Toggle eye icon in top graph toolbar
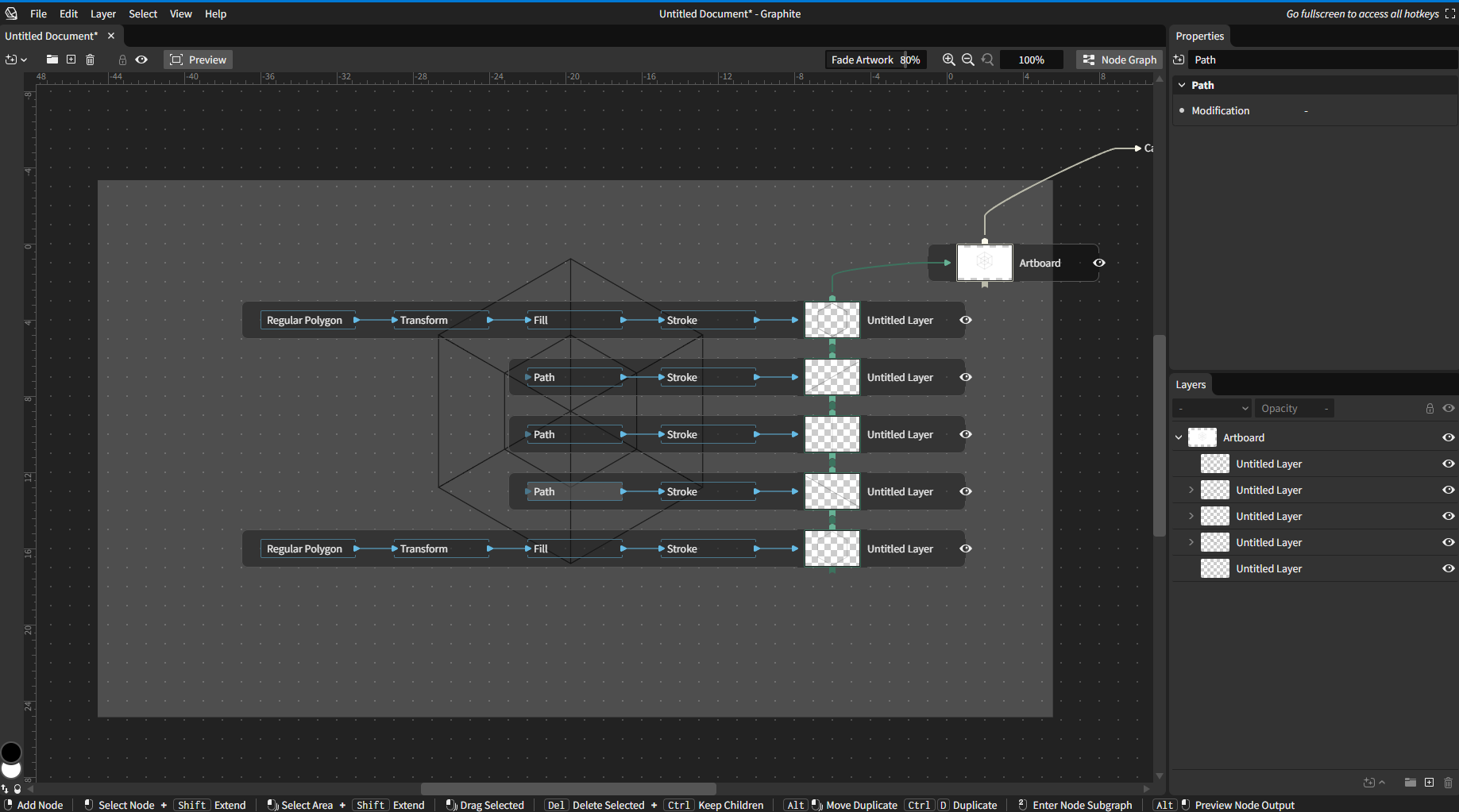The height and width of the screenshot is (812, 1459). click(x=141, y=60)
